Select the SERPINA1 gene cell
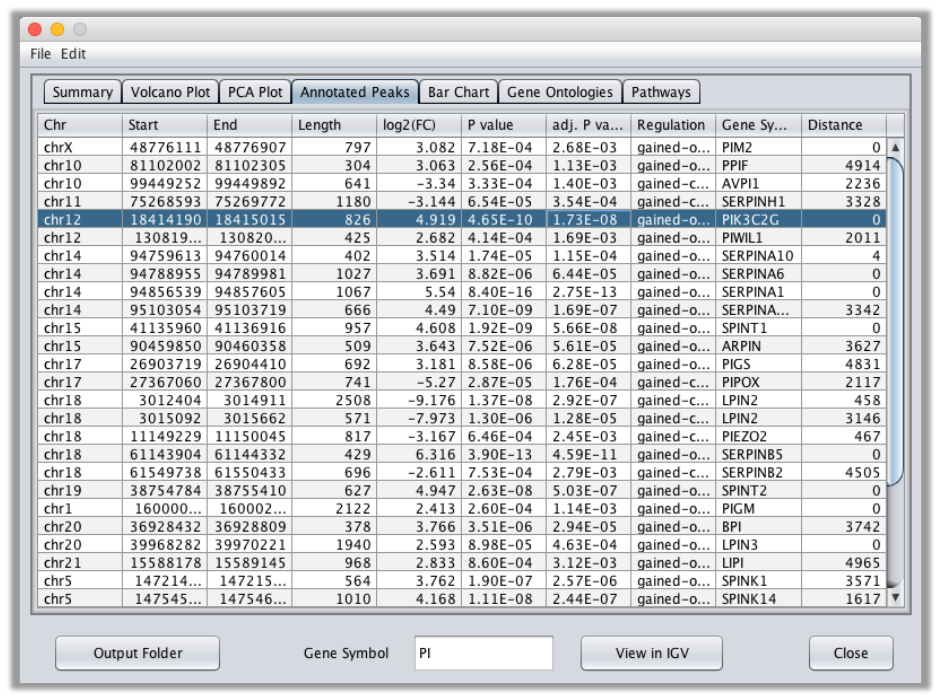941x700 pixels. pos(758,292)
